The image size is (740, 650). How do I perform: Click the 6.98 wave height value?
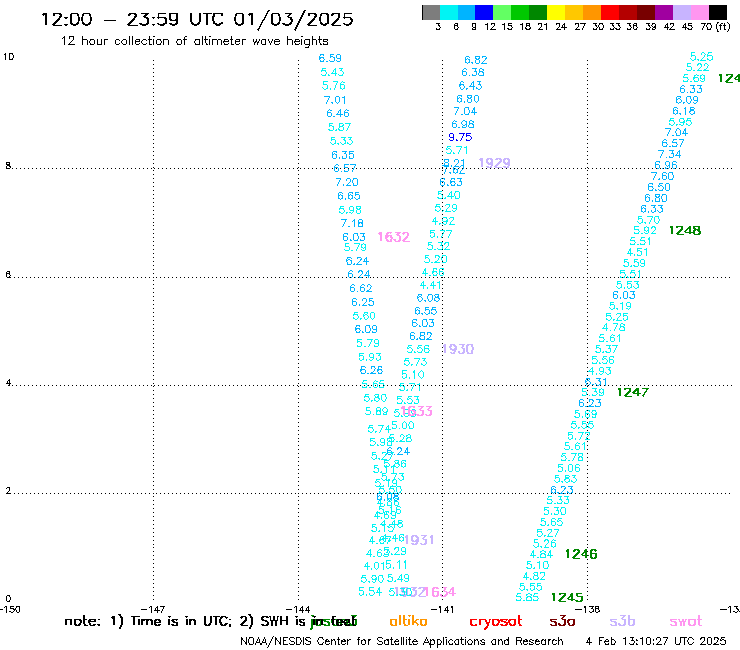point(463,124)
